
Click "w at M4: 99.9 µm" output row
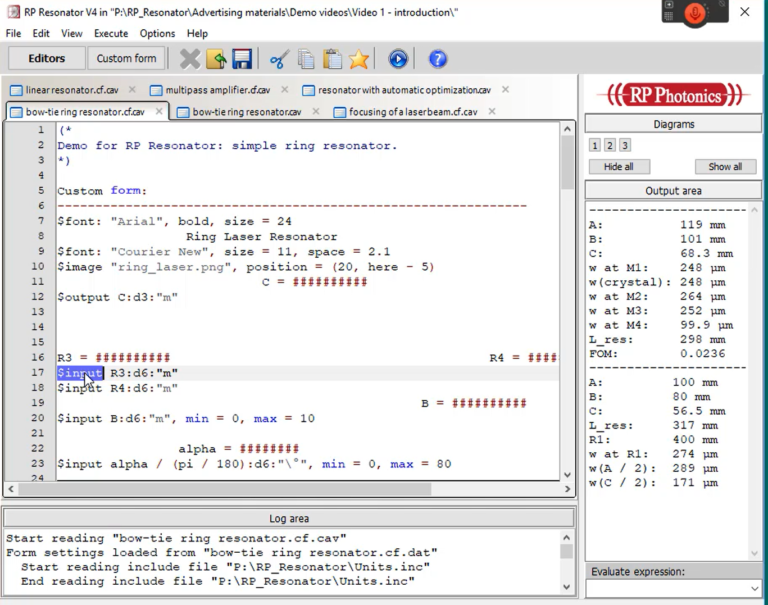coord(661,325)
